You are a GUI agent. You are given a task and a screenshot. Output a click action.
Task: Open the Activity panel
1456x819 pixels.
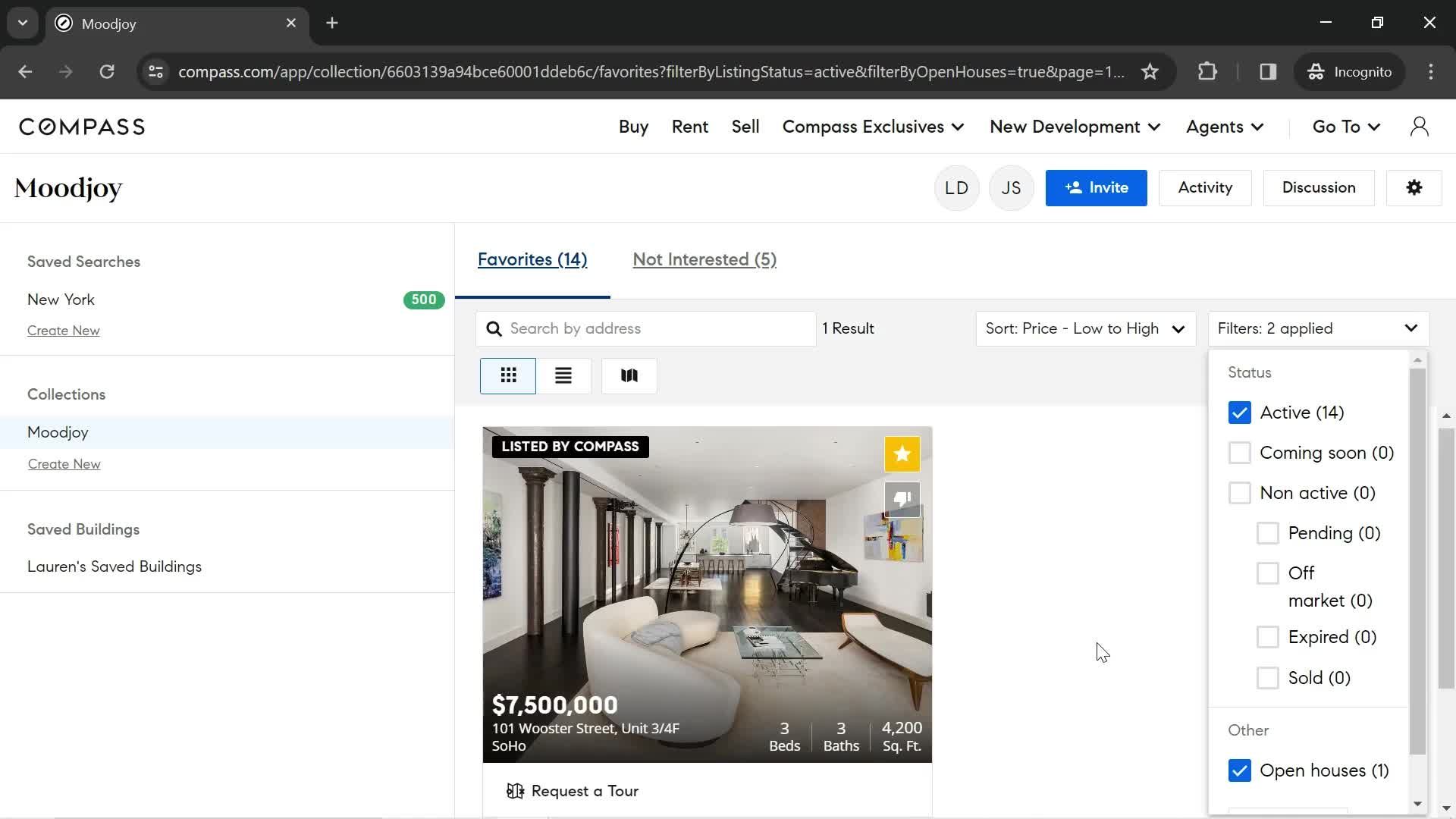pos(1205,187)
